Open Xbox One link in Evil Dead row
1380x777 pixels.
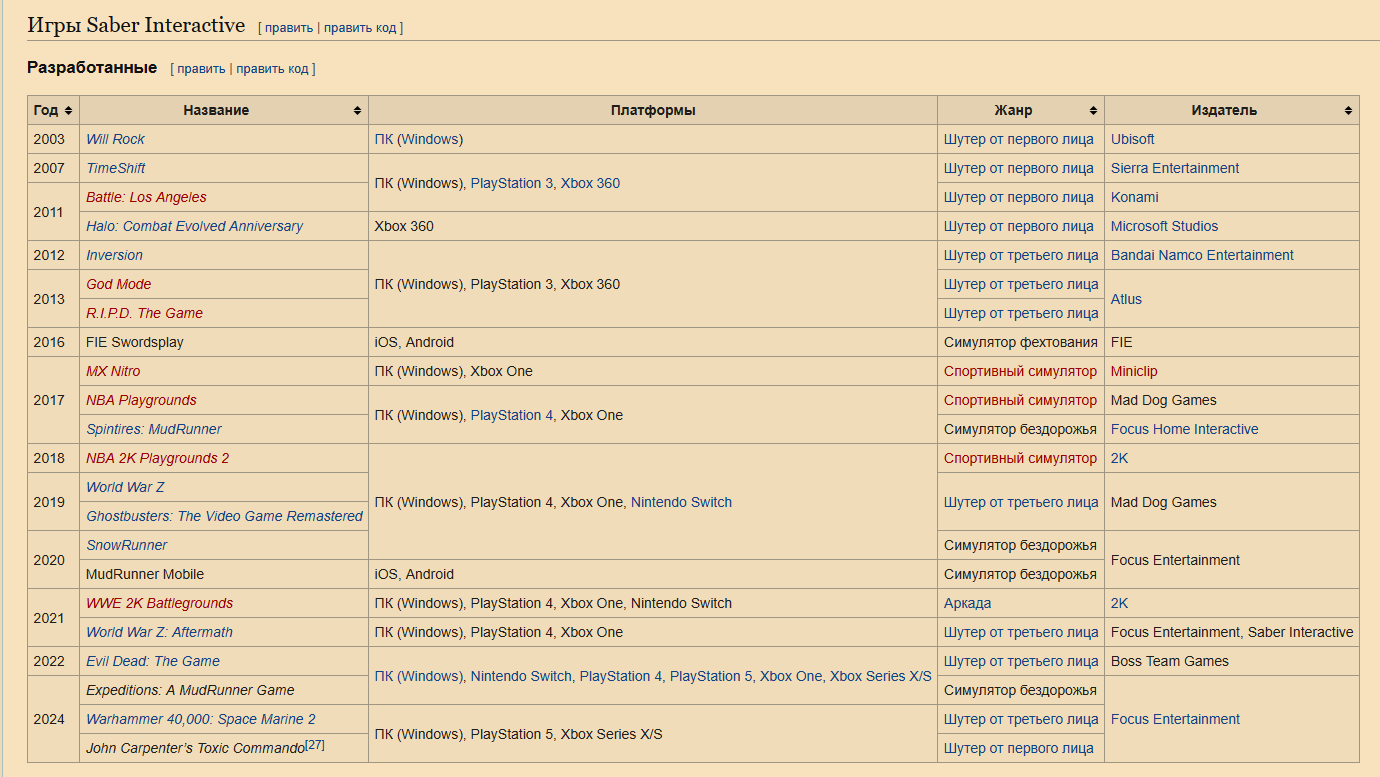pyautogui.click(x=791, y=676)
